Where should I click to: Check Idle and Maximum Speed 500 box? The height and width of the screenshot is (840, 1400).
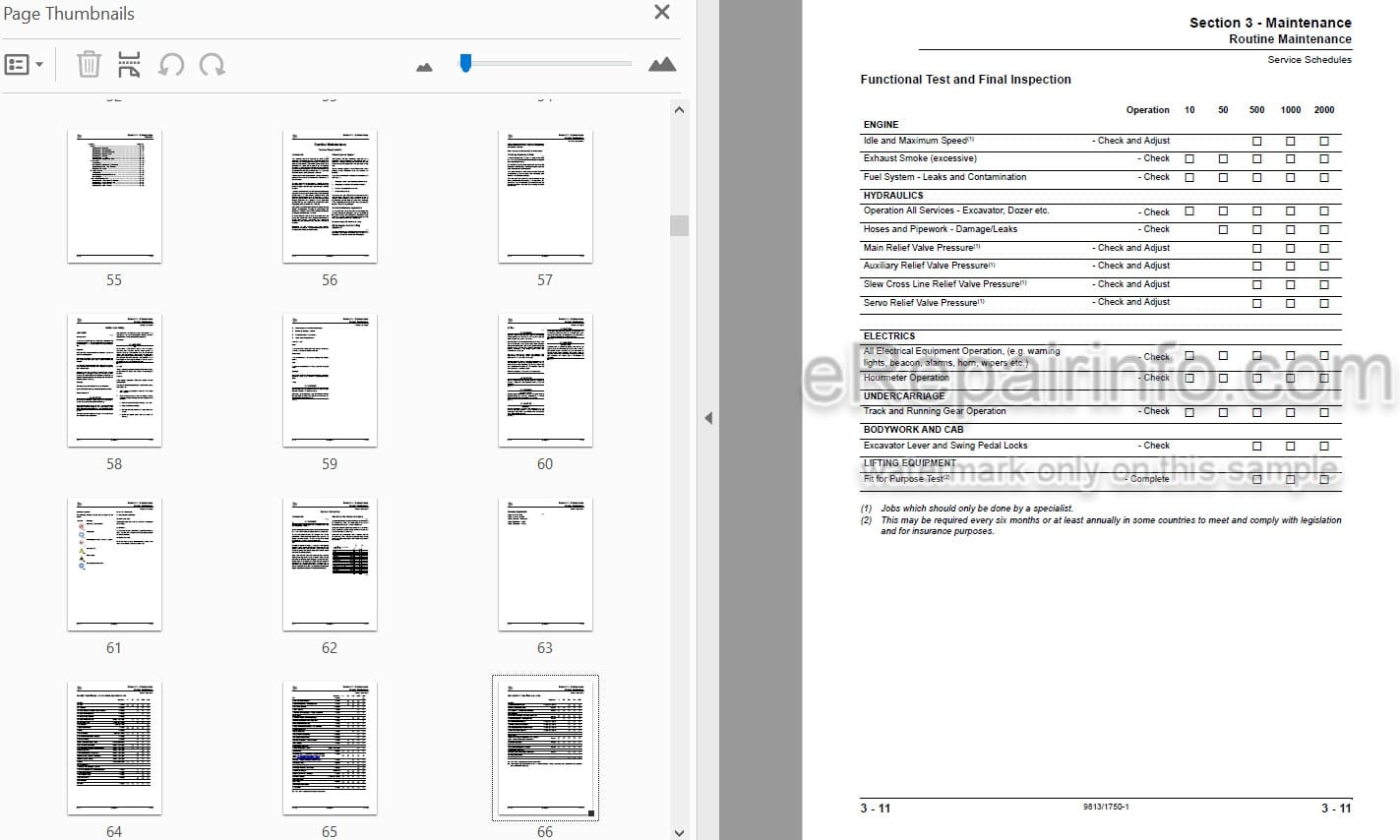click(x=1256, y=141)
